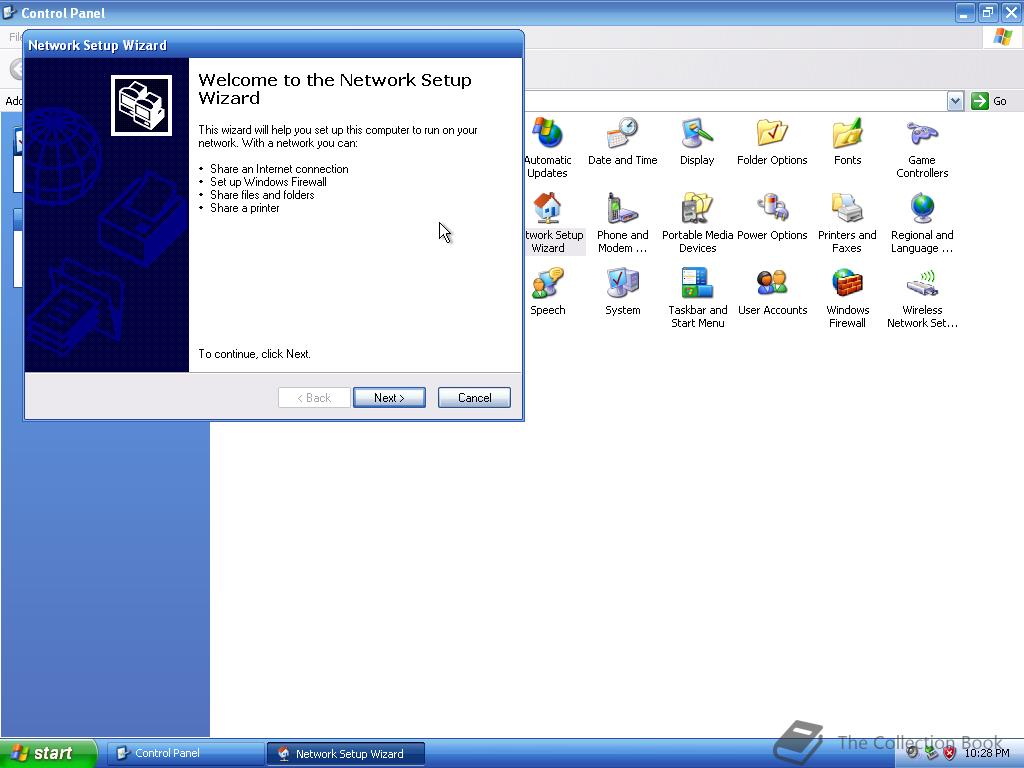
Task: Click Next in the Network Setup Wizard
Action: click(389, 398)
